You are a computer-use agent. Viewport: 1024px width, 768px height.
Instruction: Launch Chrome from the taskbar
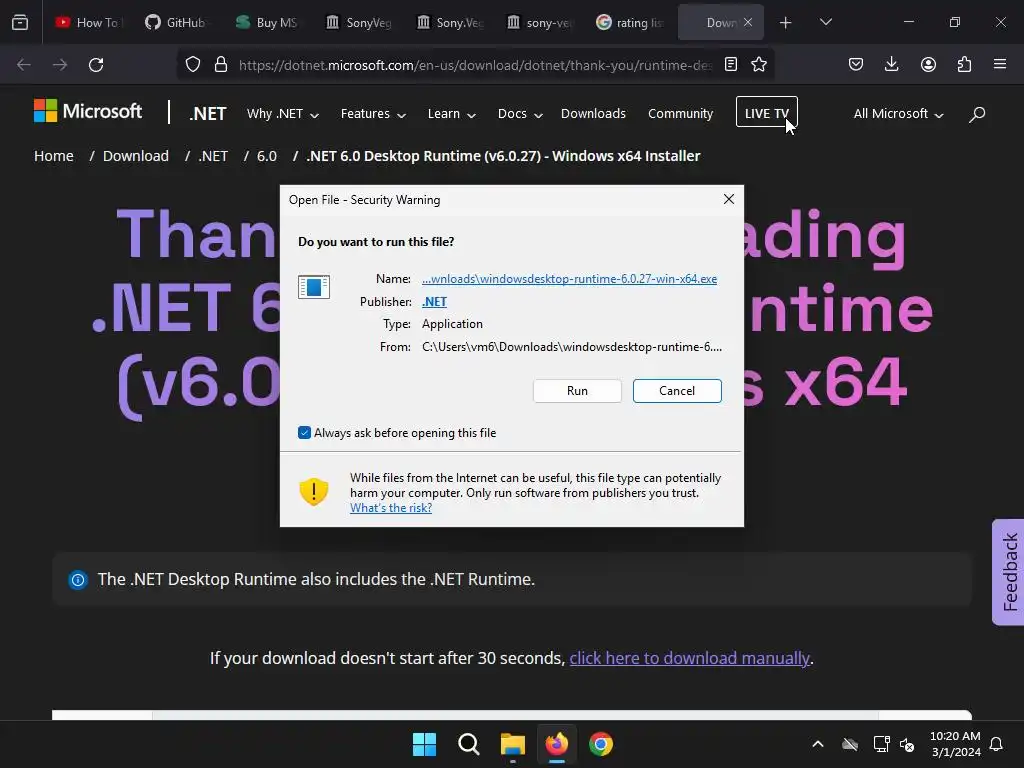(601, 744)
